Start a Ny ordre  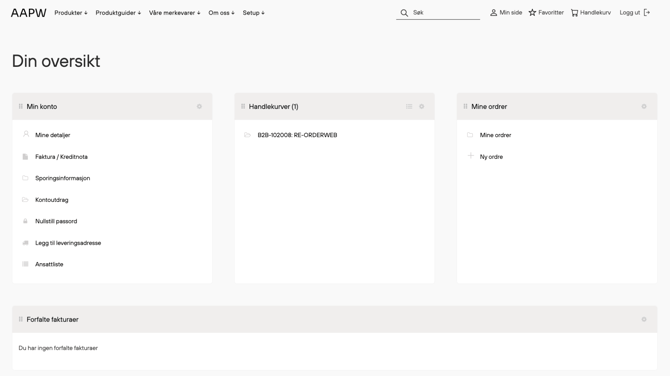491,157
